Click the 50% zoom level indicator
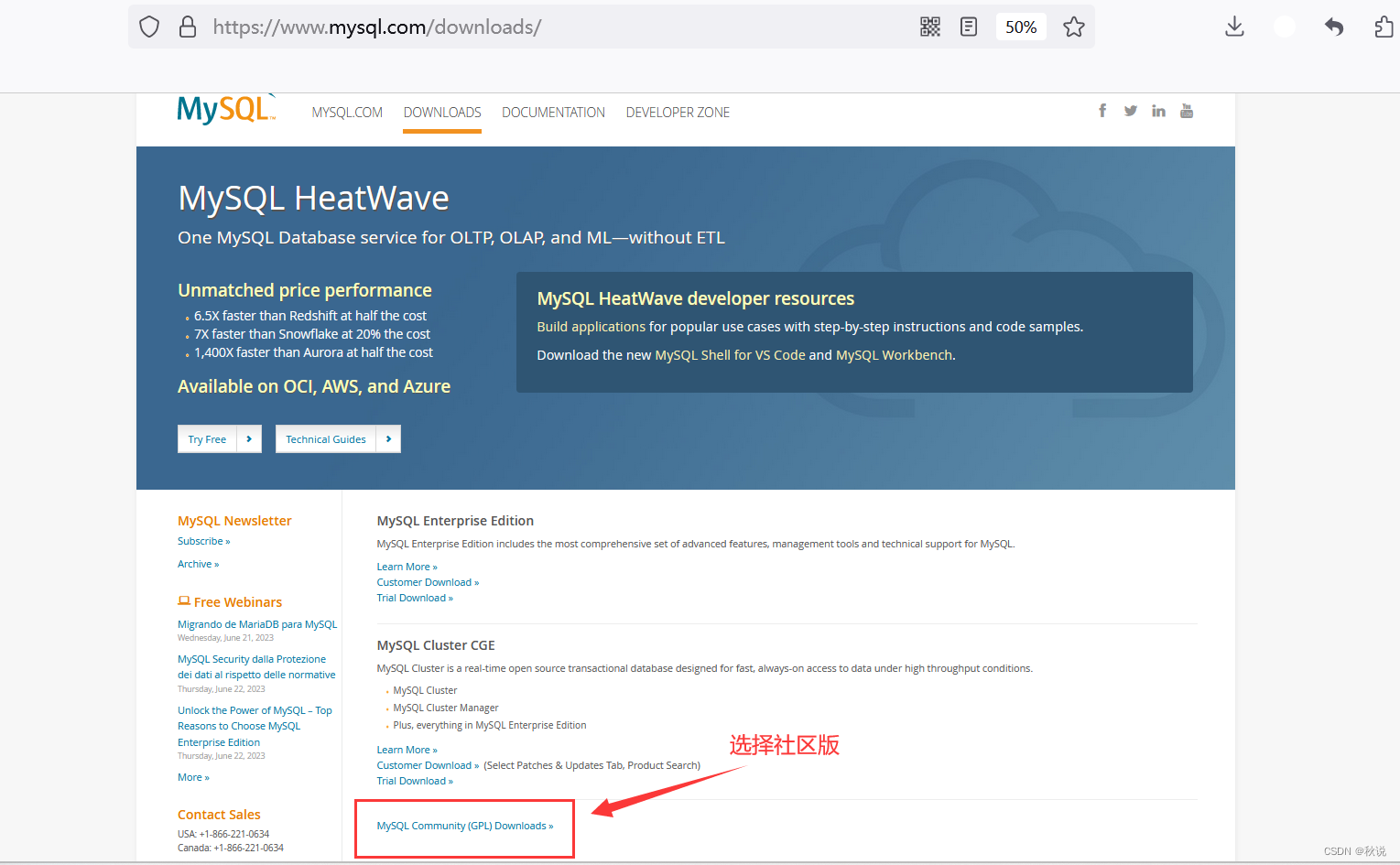The height and width of the screenshot is (865, 1400). [1021, 27]
